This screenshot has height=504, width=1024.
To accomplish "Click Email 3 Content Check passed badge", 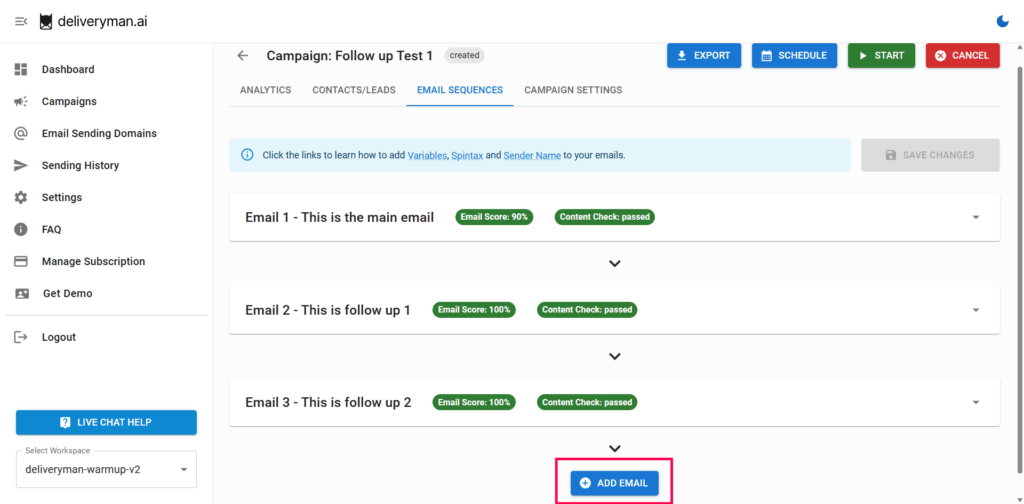I will coord(587,402).
